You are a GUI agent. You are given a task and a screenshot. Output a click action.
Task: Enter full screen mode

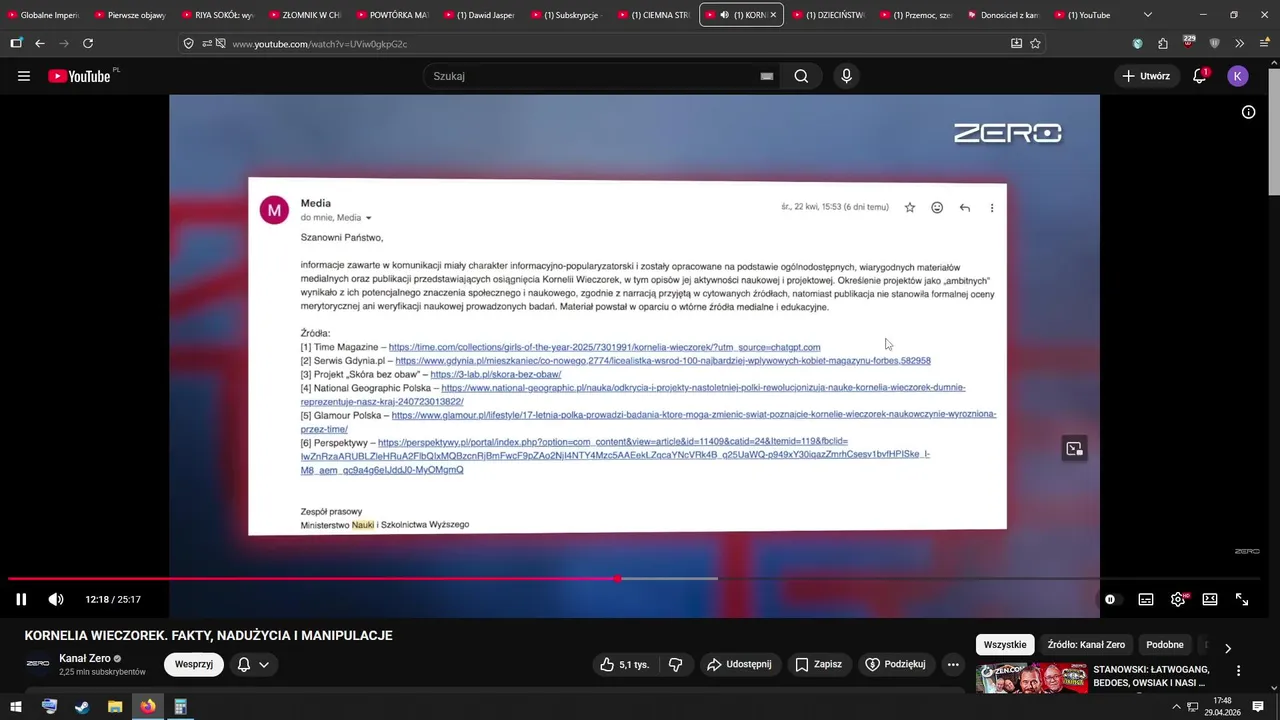(x=1242, y=599)
